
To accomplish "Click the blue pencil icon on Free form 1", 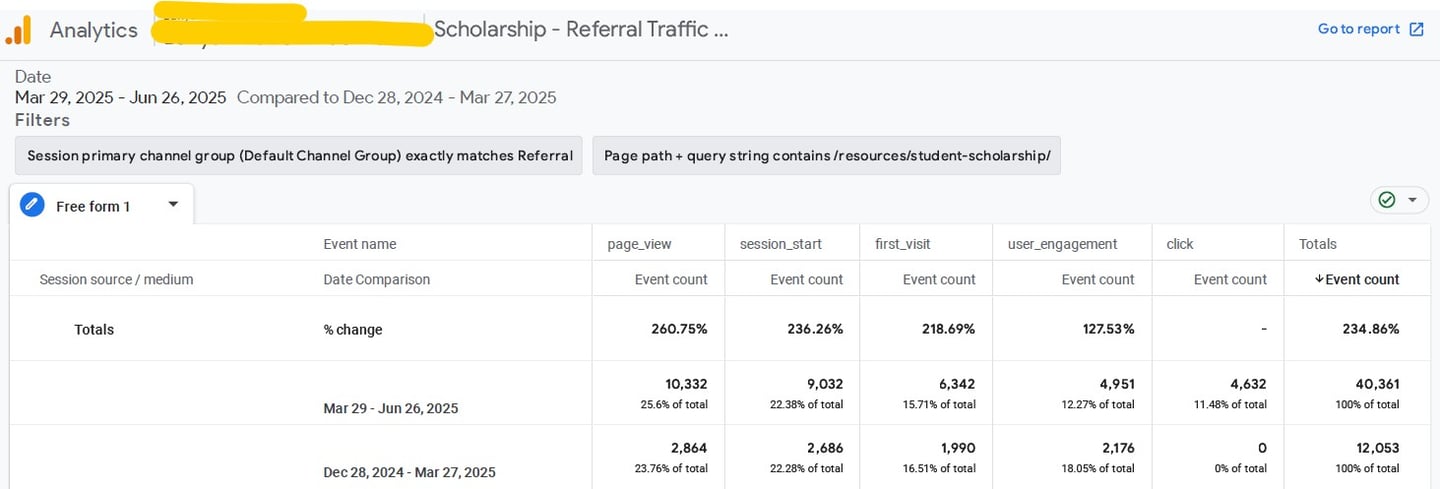I will coord(32,206).
